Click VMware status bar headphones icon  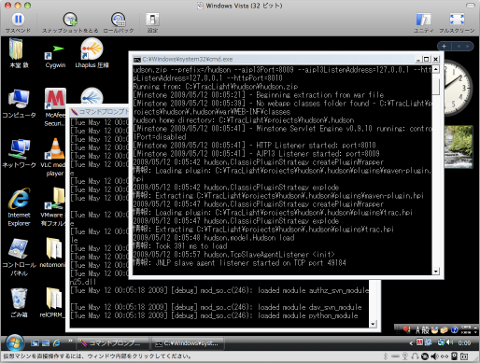click(415, 356)
